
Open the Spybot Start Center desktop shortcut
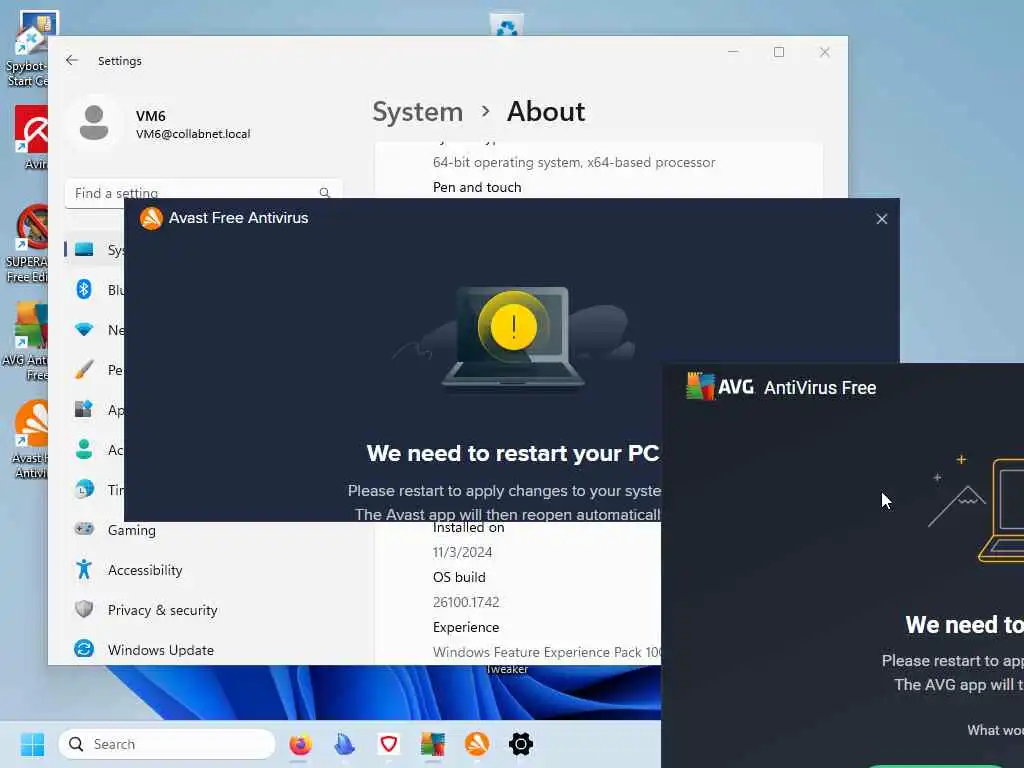coord(27,48)
